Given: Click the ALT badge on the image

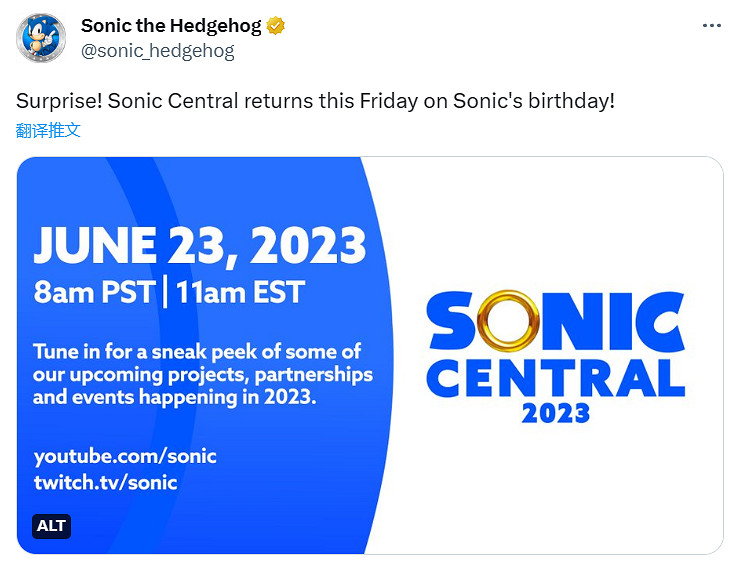Looking at the screenshot, I should (x=51, y=527).
